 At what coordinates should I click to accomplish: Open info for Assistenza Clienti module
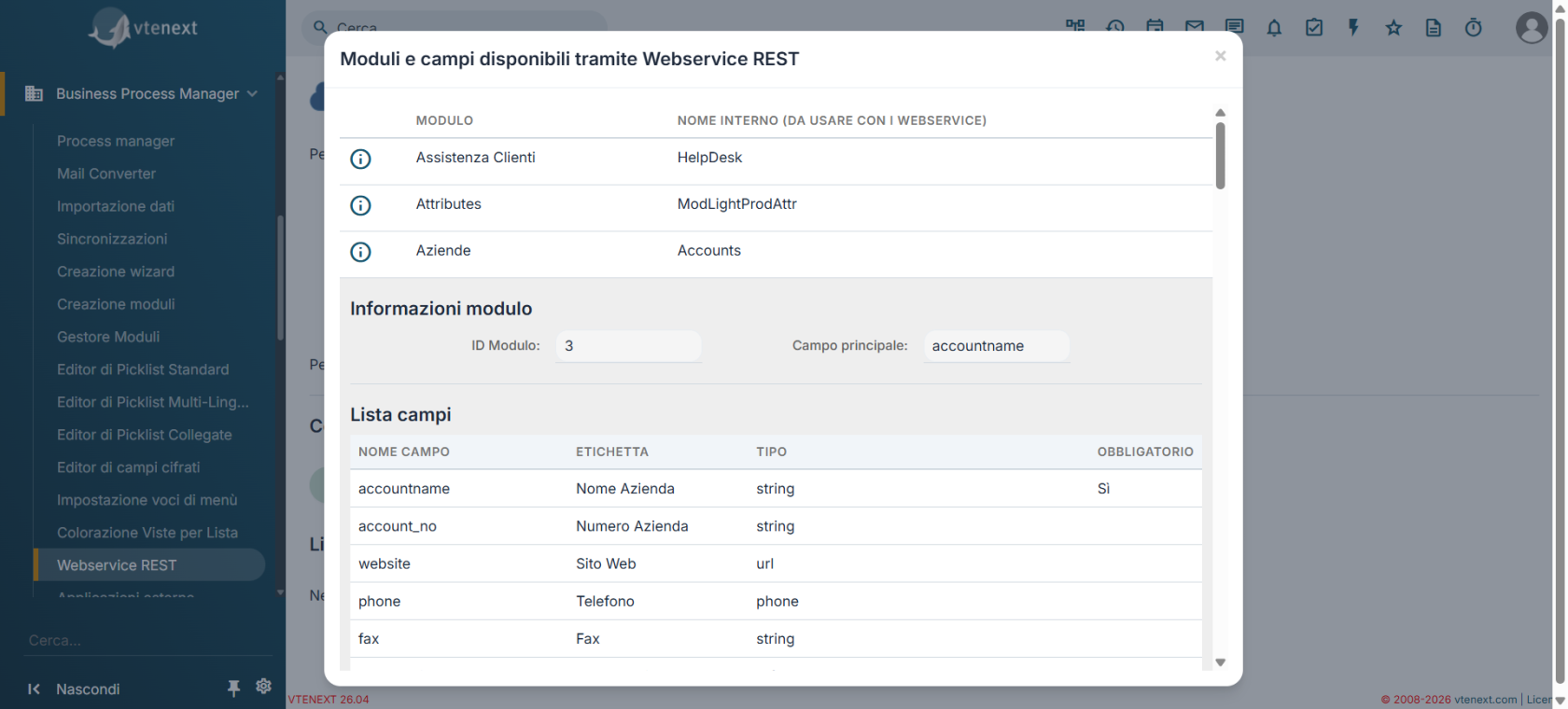(x=360, y=159)
